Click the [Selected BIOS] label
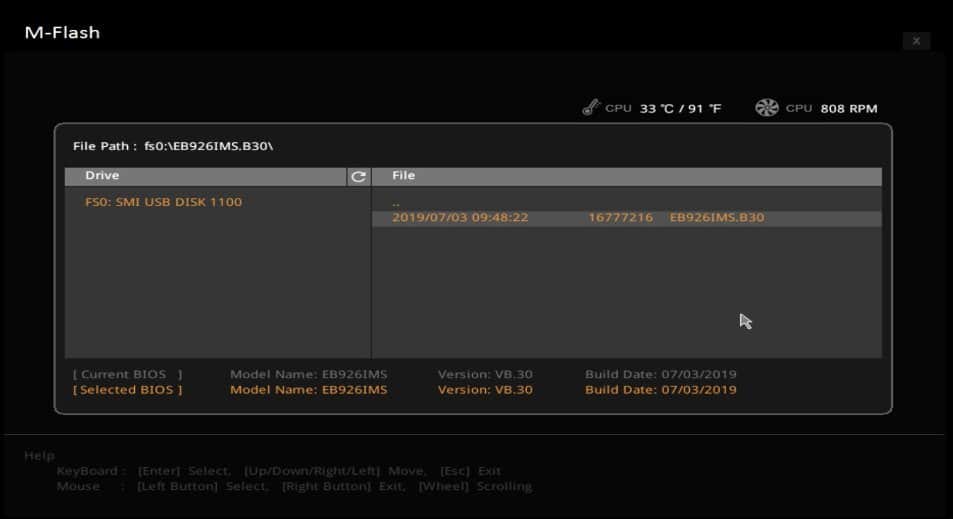 [x=128, y=390]
